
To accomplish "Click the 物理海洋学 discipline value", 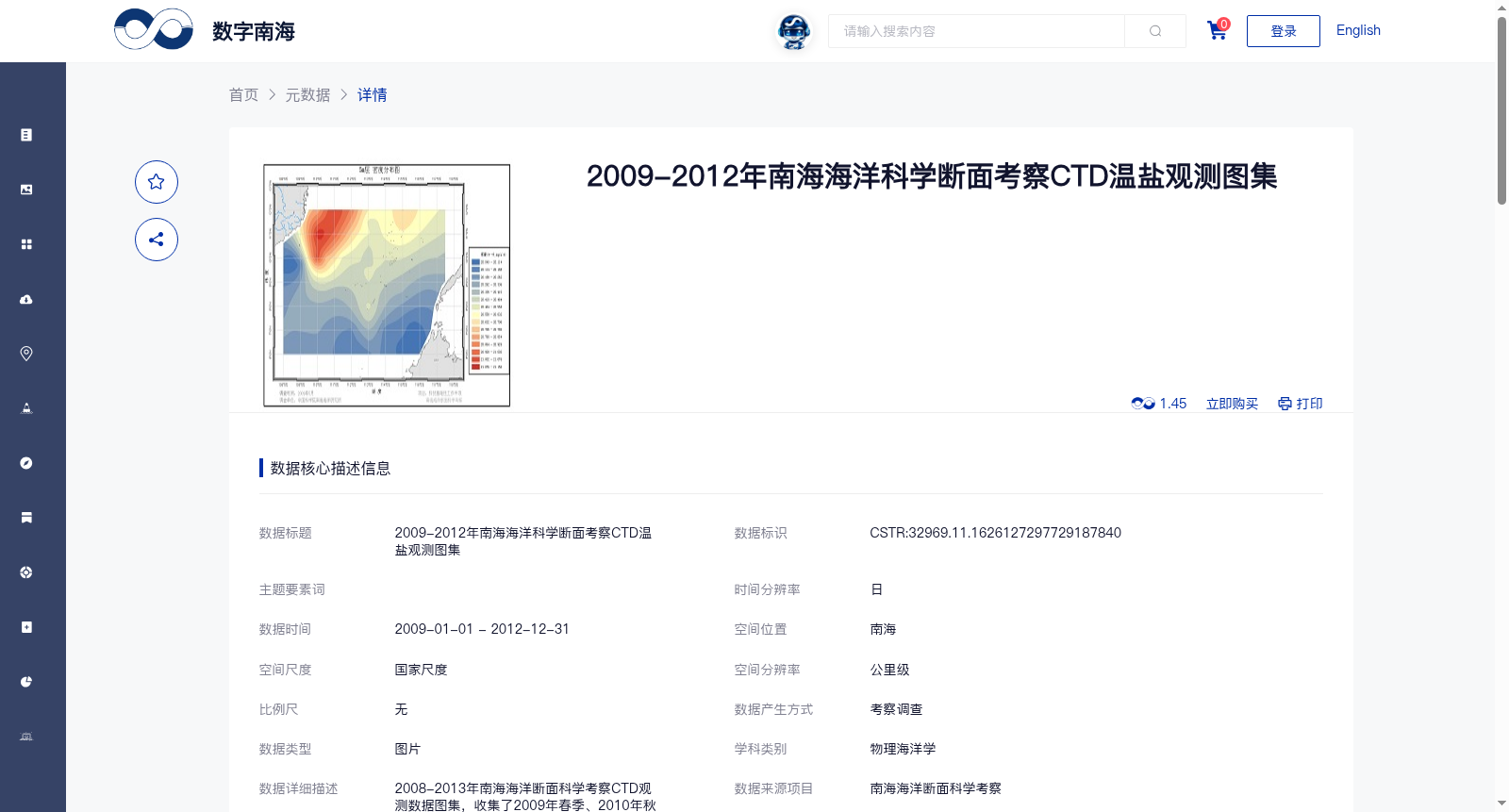I will [903, 749].
